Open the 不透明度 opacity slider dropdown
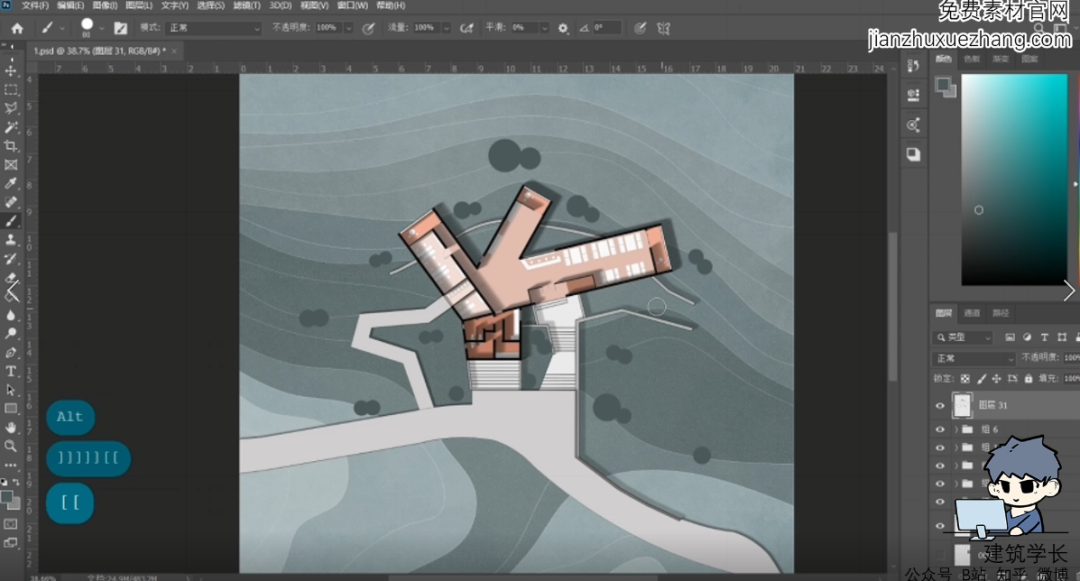Screen dimensions: 1080x581 [349, 28]
